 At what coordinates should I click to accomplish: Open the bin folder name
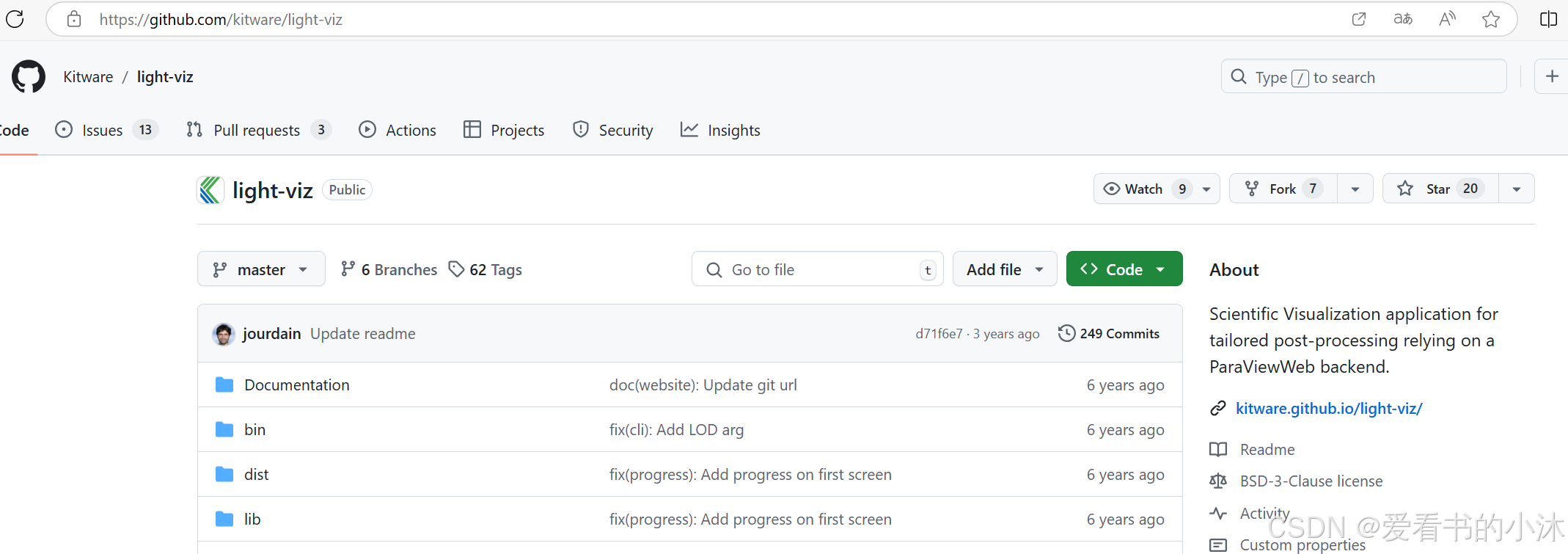point(254,429)
